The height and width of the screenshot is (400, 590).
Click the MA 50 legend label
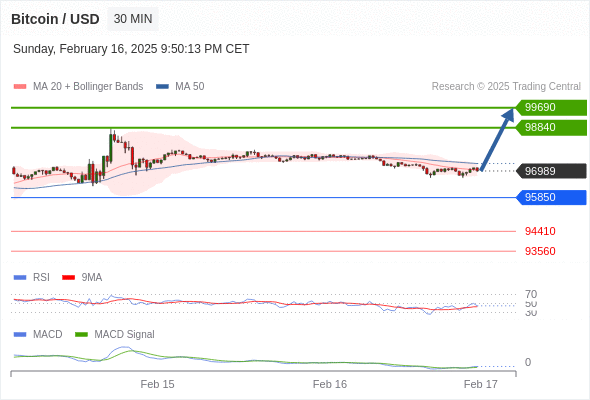190,87
